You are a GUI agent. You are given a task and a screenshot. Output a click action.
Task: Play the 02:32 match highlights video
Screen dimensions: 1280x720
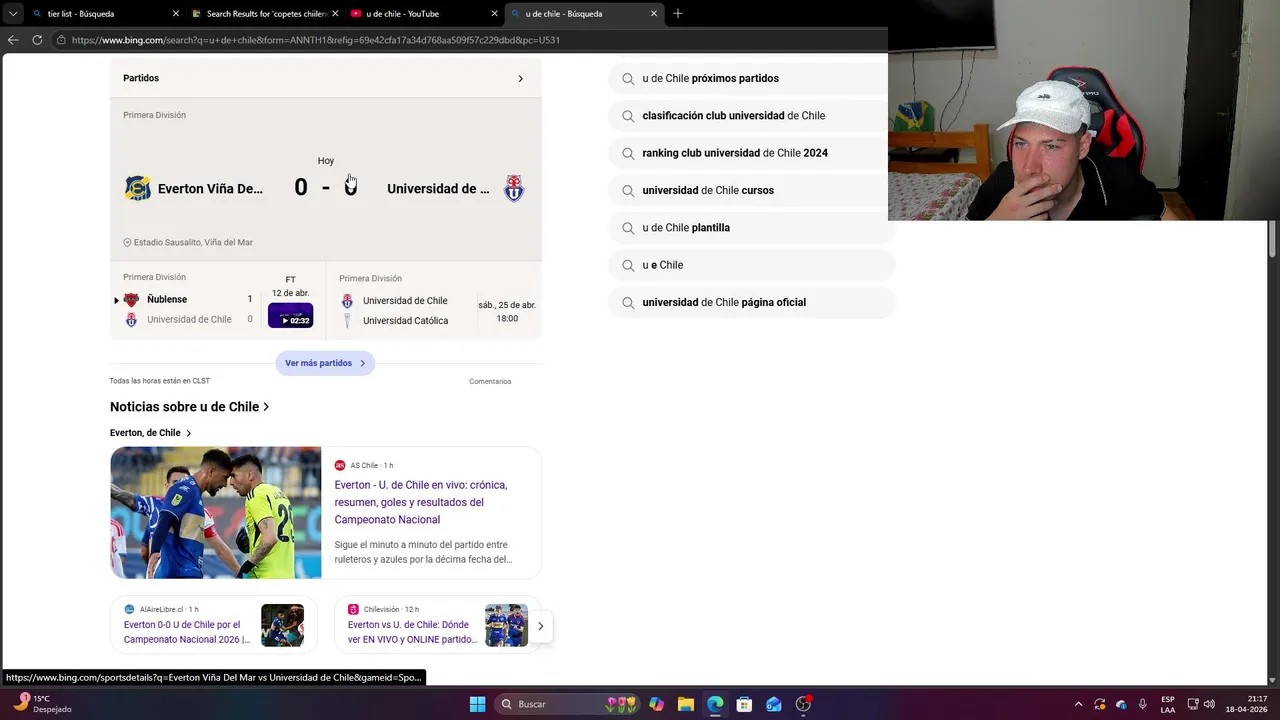click(290, 315)
